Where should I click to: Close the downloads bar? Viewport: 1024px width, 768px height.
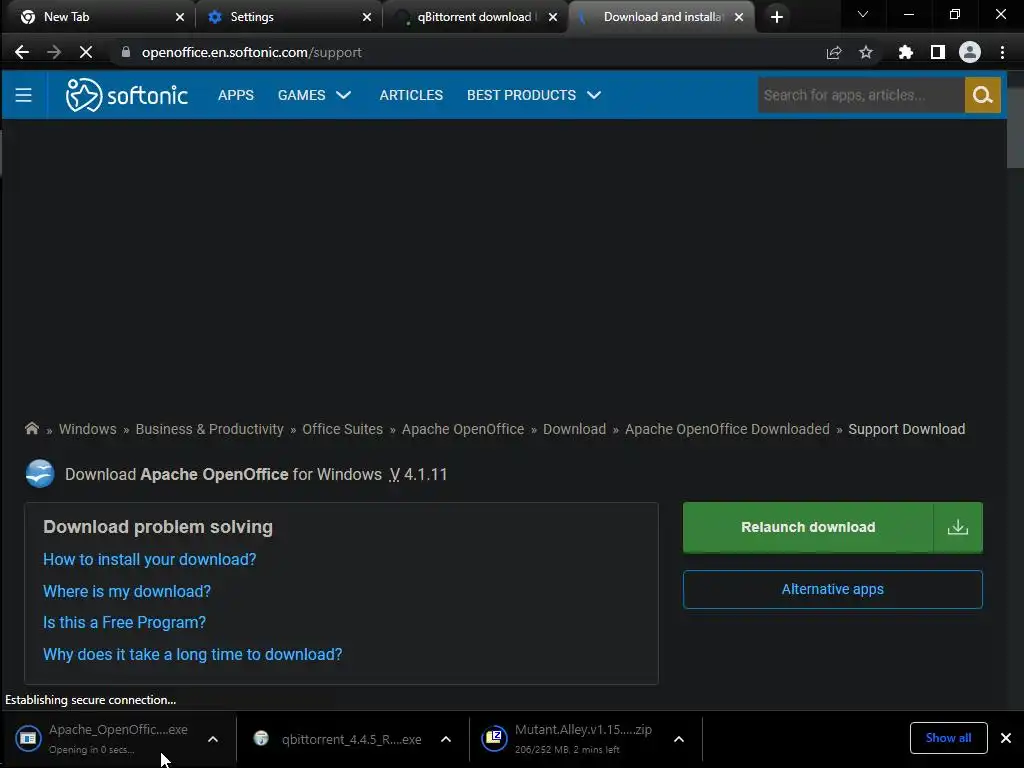coord(1006,738)
